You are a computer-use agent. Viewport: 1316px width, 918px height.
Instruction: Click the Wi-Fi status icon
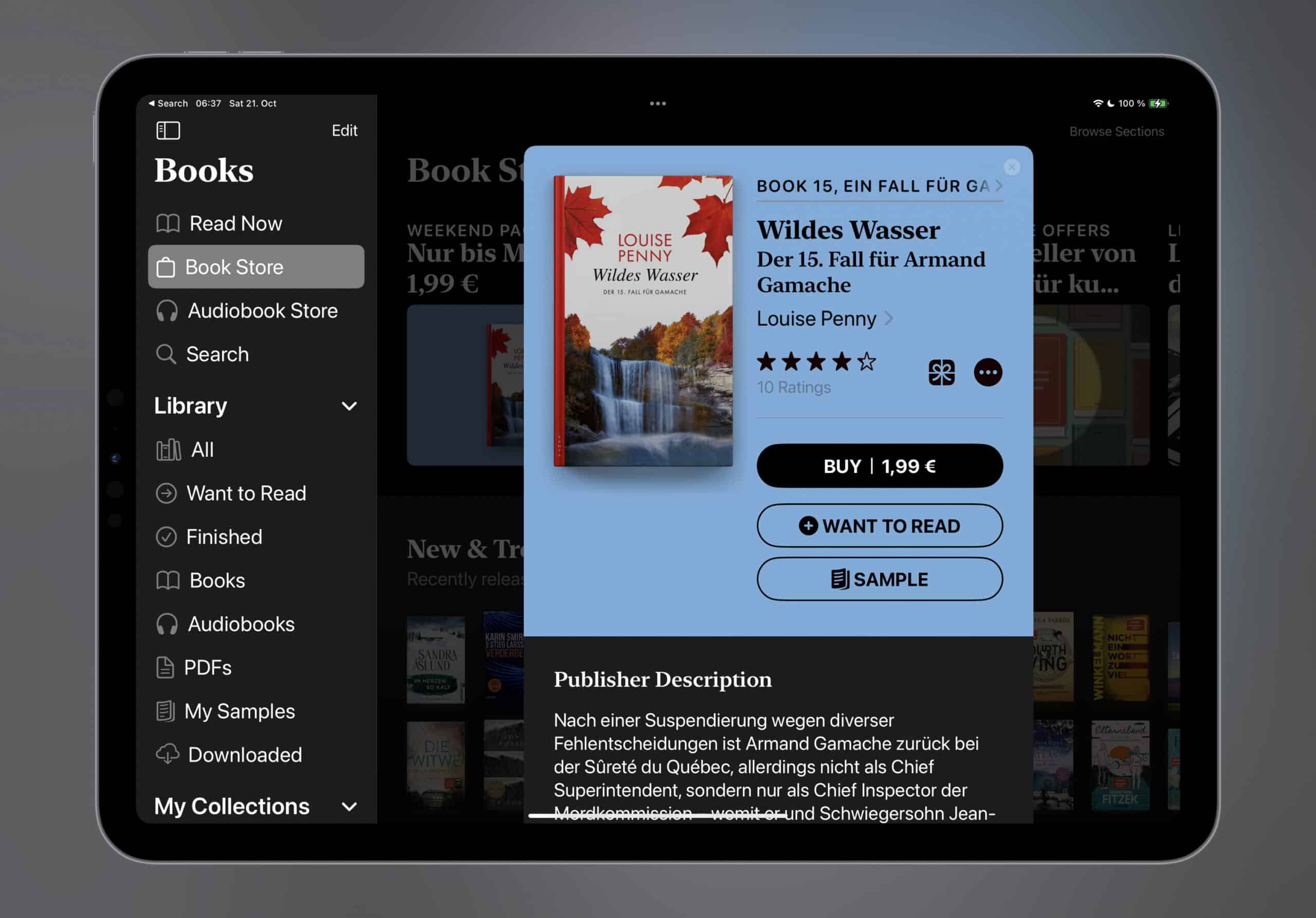coord(1098,104)
